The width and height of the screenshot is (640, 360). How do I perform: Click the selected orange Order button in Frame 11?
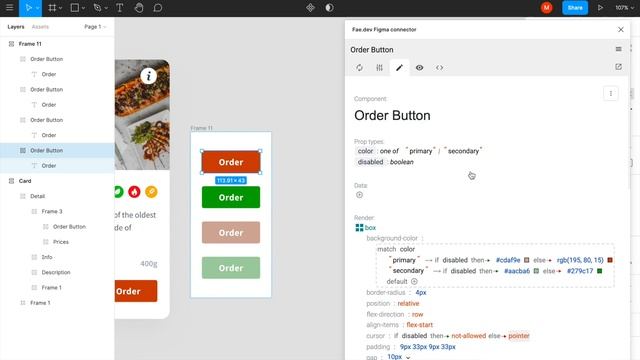[231, 162]
